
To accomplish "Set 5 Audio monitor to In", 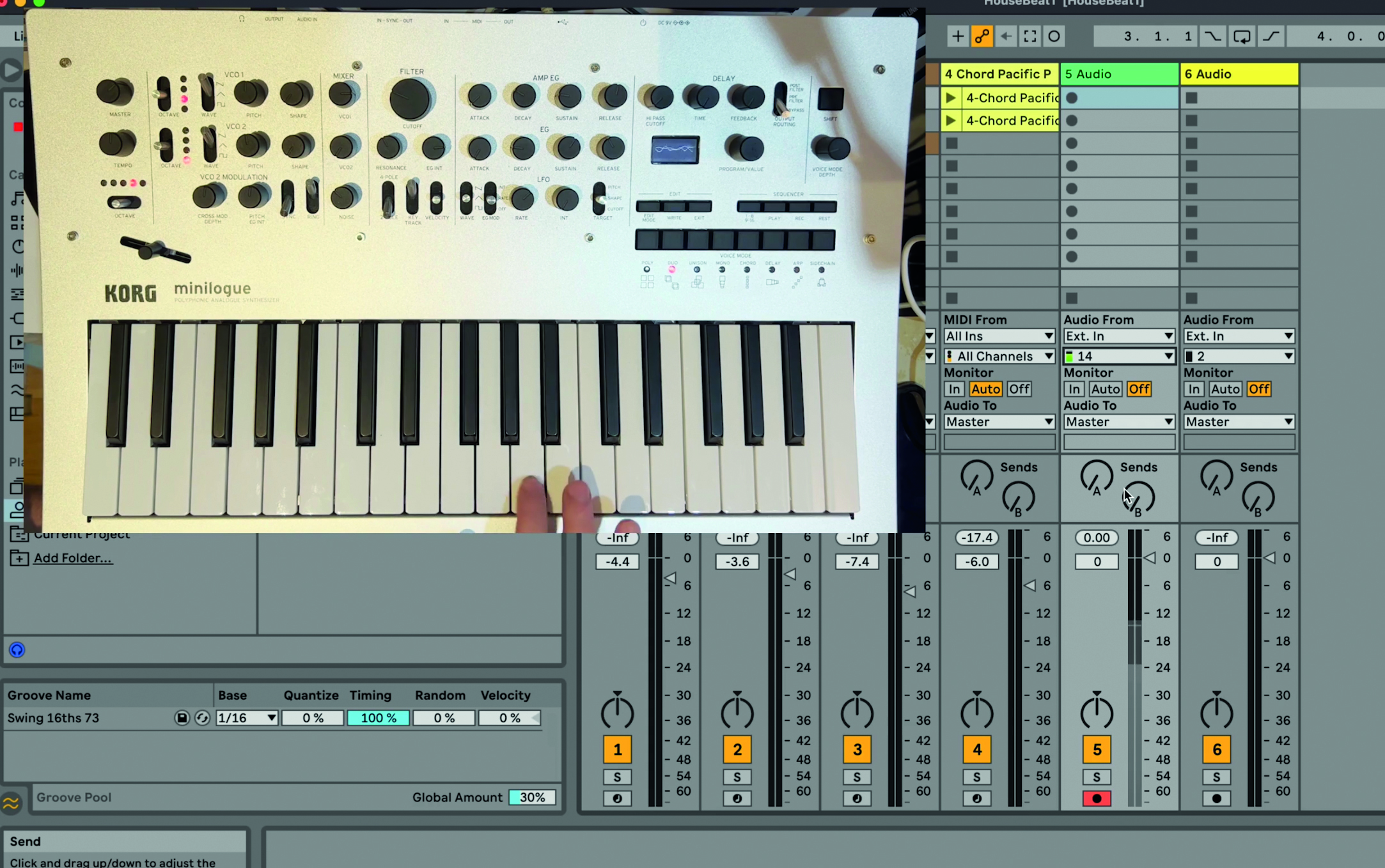I will (1074, 389).
